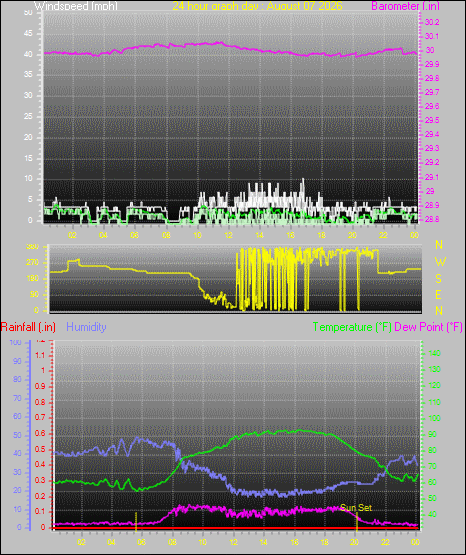Click the yellow sunrise marker line near hour 06
Viewport: 466px width, 555px height.
coord(136,522)
